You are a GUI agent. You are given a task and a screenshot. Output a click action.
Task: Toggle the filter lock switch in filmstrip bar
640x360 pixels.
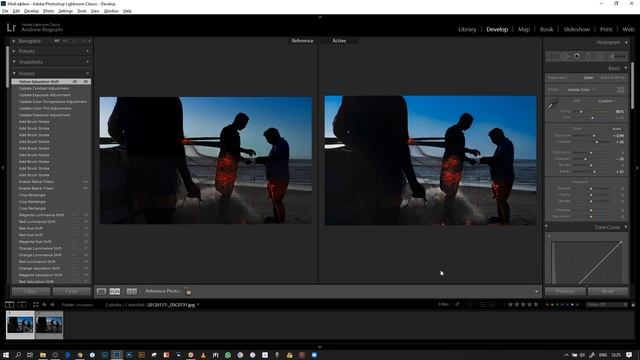coord(633,304)
